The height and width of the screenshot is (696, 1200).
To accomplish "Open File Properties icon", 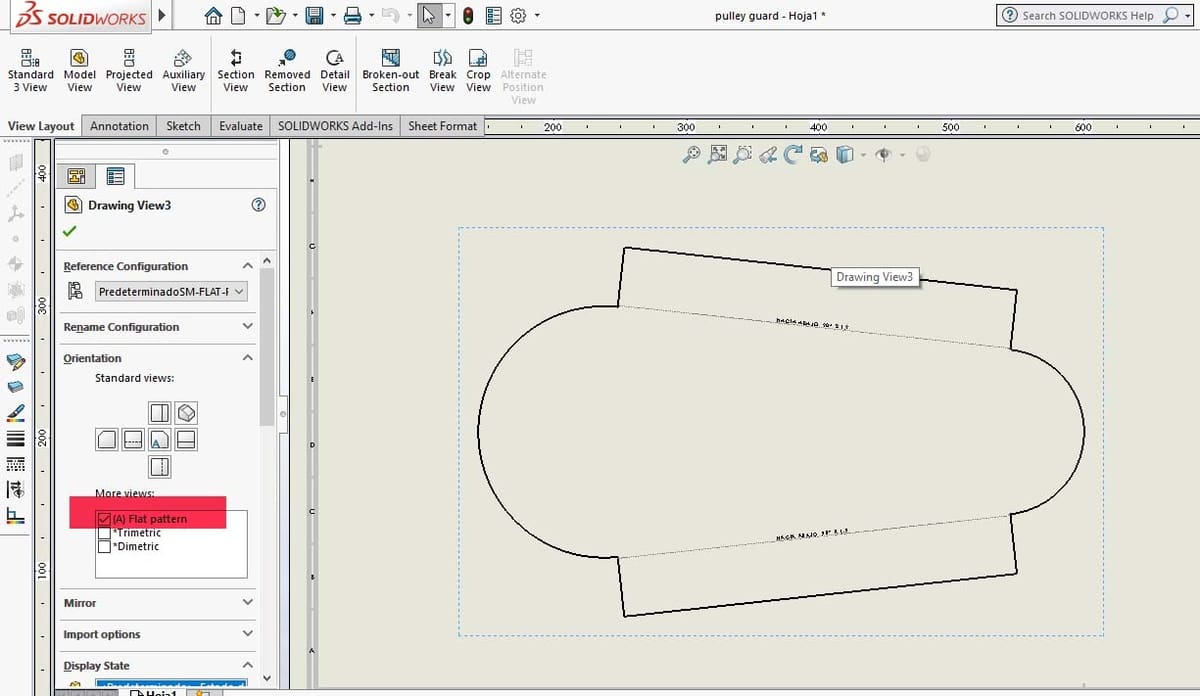I will (494, 15).
